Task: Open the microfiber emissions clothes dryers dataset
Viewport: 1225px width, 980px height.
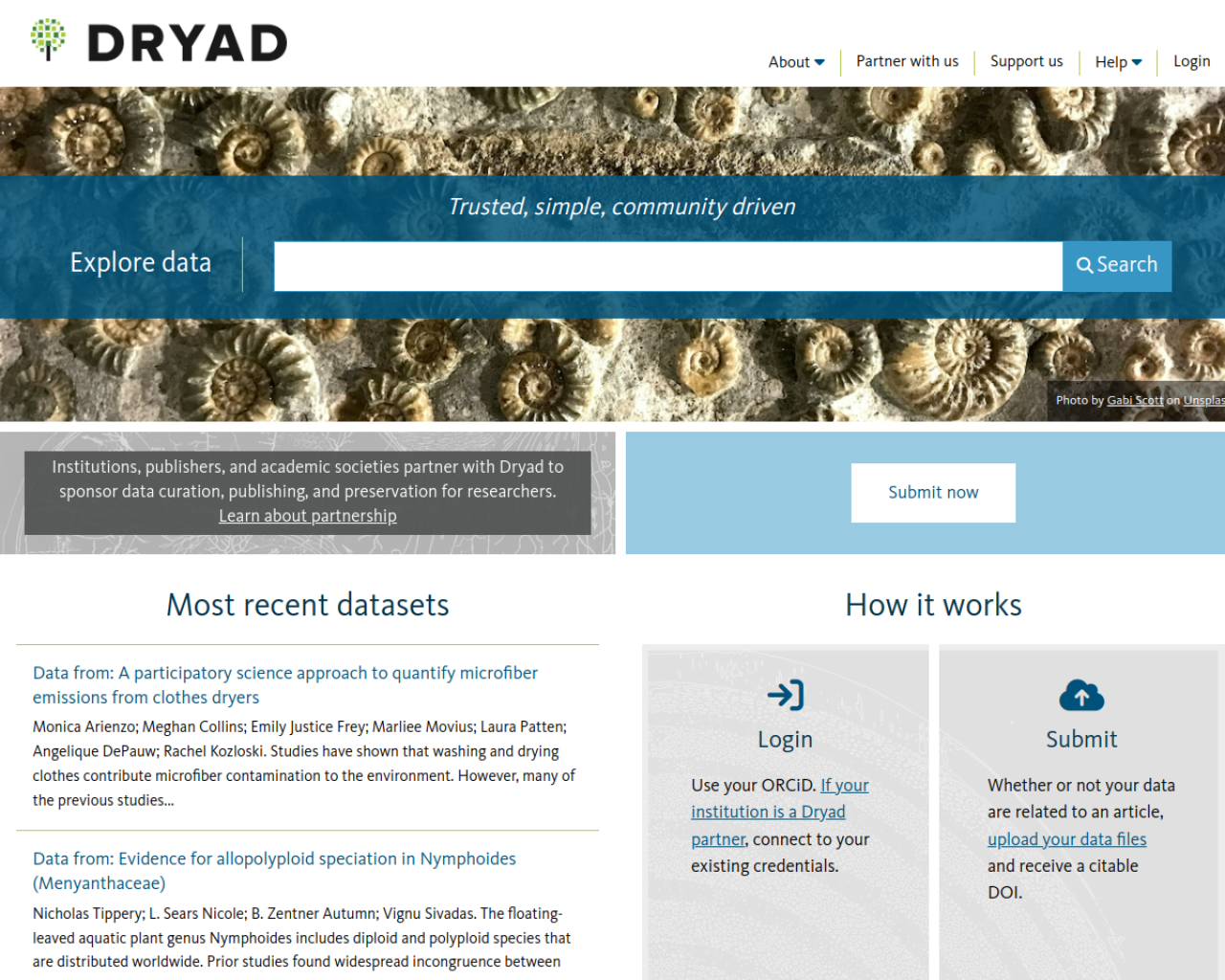Action: point(285,685)
